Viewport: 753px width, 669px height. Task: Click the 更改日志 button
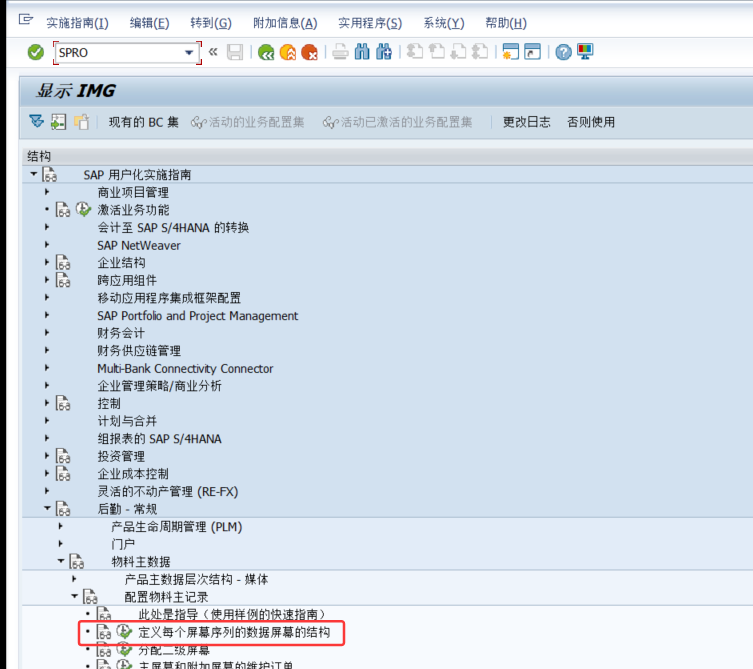(526, 122)
